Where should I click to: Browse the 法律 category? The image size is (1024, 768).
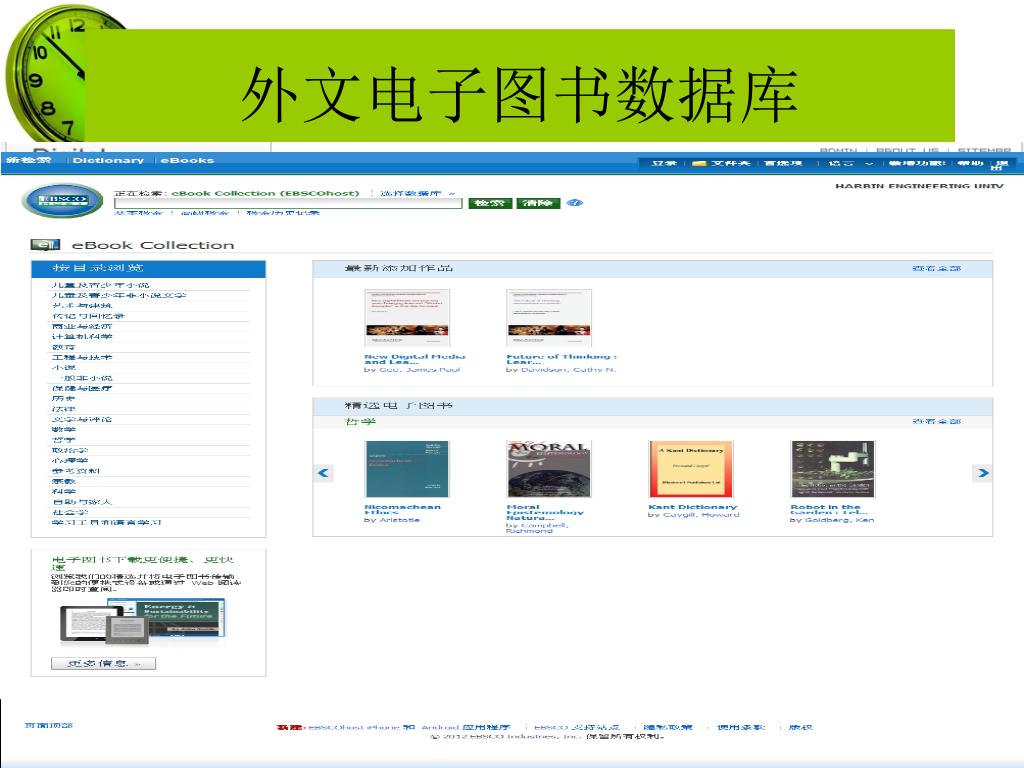pyautogui.click(x=64, y=409)
